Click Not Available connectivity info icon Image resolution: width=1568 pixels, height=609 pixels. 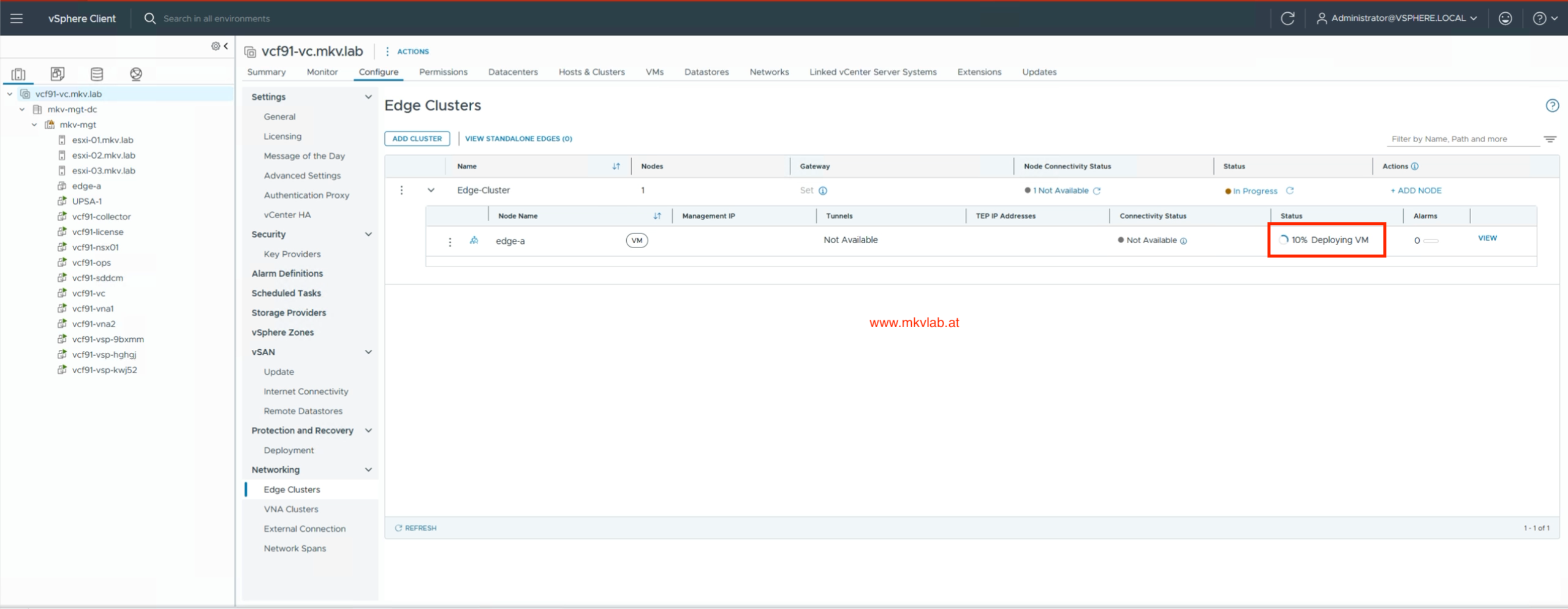[x=1183, y=241]
